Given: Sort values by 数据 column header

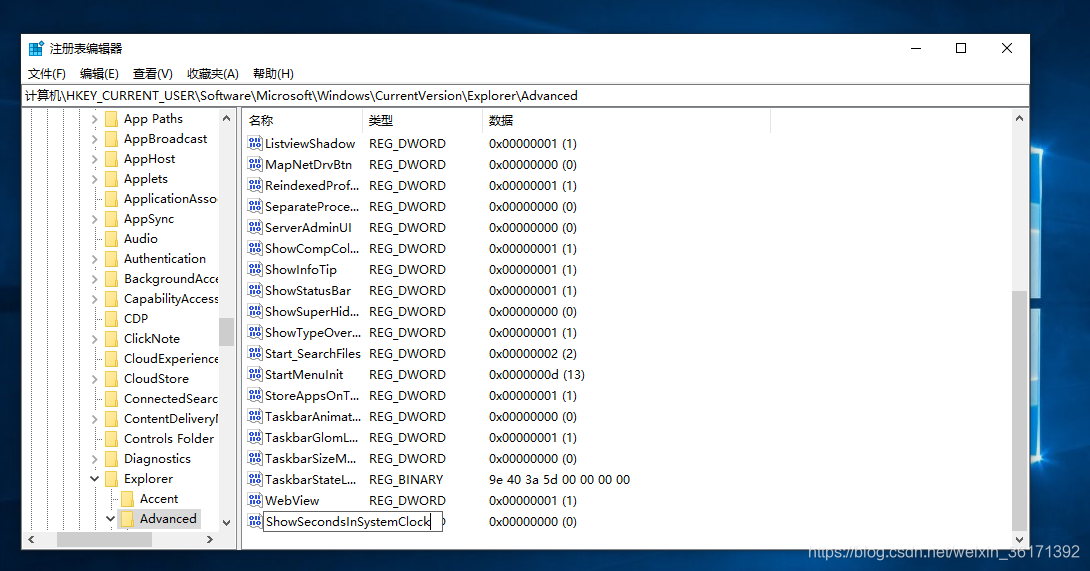Looking at the screenshot, I should click(x=626, y=120).
